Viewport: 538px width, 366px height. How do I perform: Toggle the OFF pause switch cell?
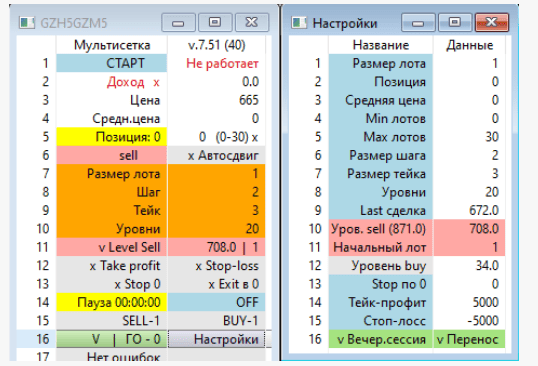217,302
